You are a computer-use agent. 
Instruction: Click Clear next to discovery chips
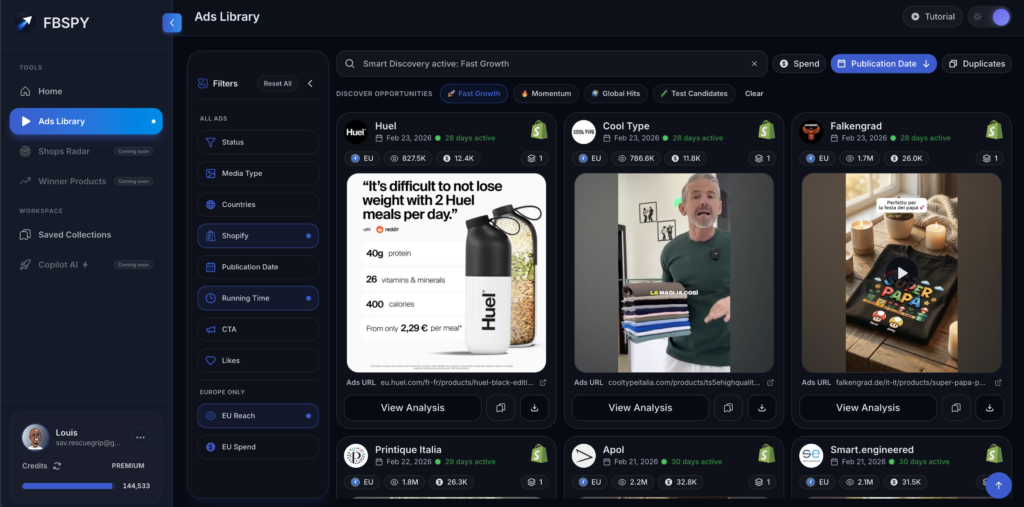pyautogui.click(x=754, y=93)
